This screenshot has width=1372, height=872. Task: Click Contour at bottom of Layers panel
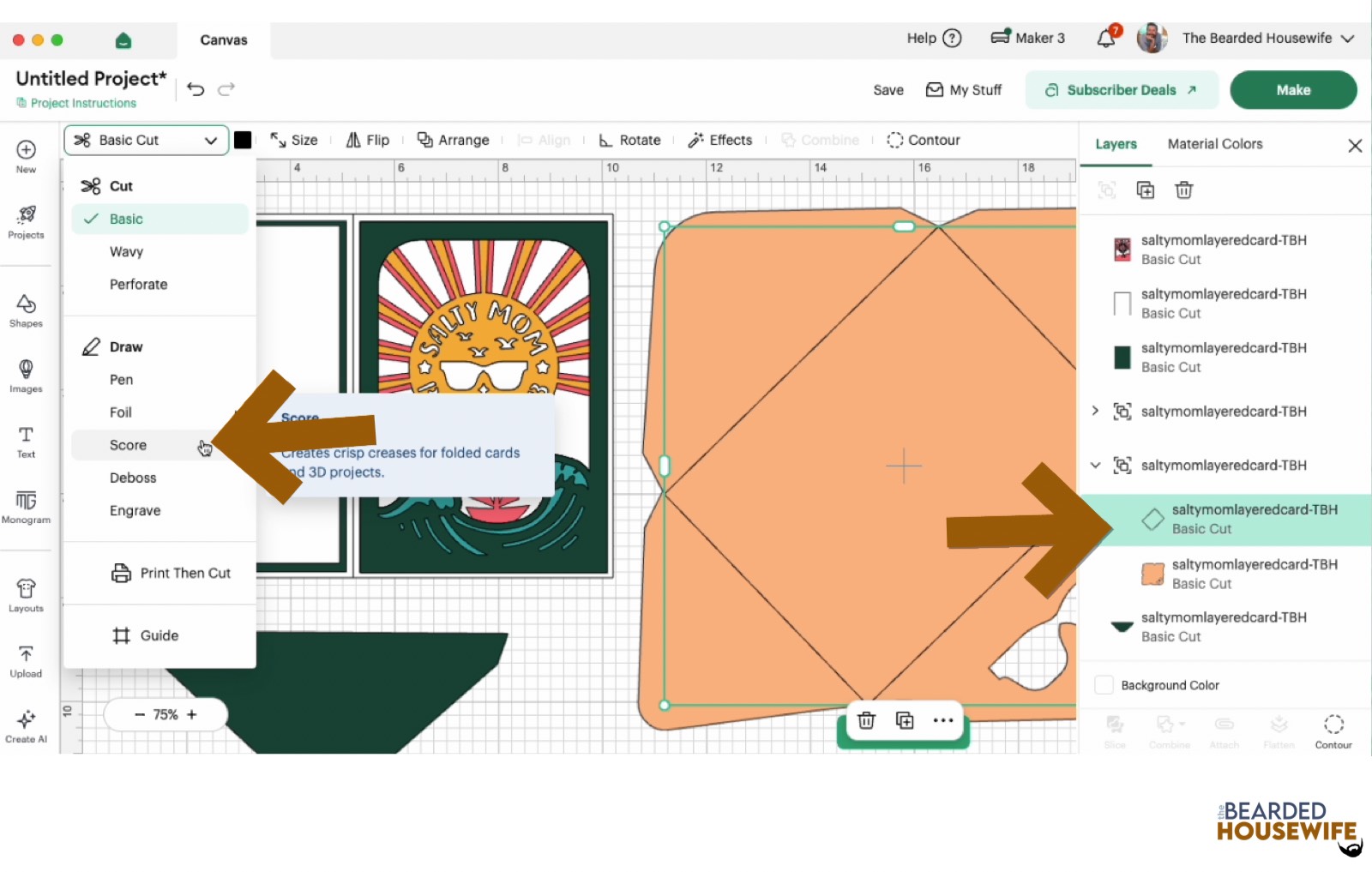coord(1333,732)
